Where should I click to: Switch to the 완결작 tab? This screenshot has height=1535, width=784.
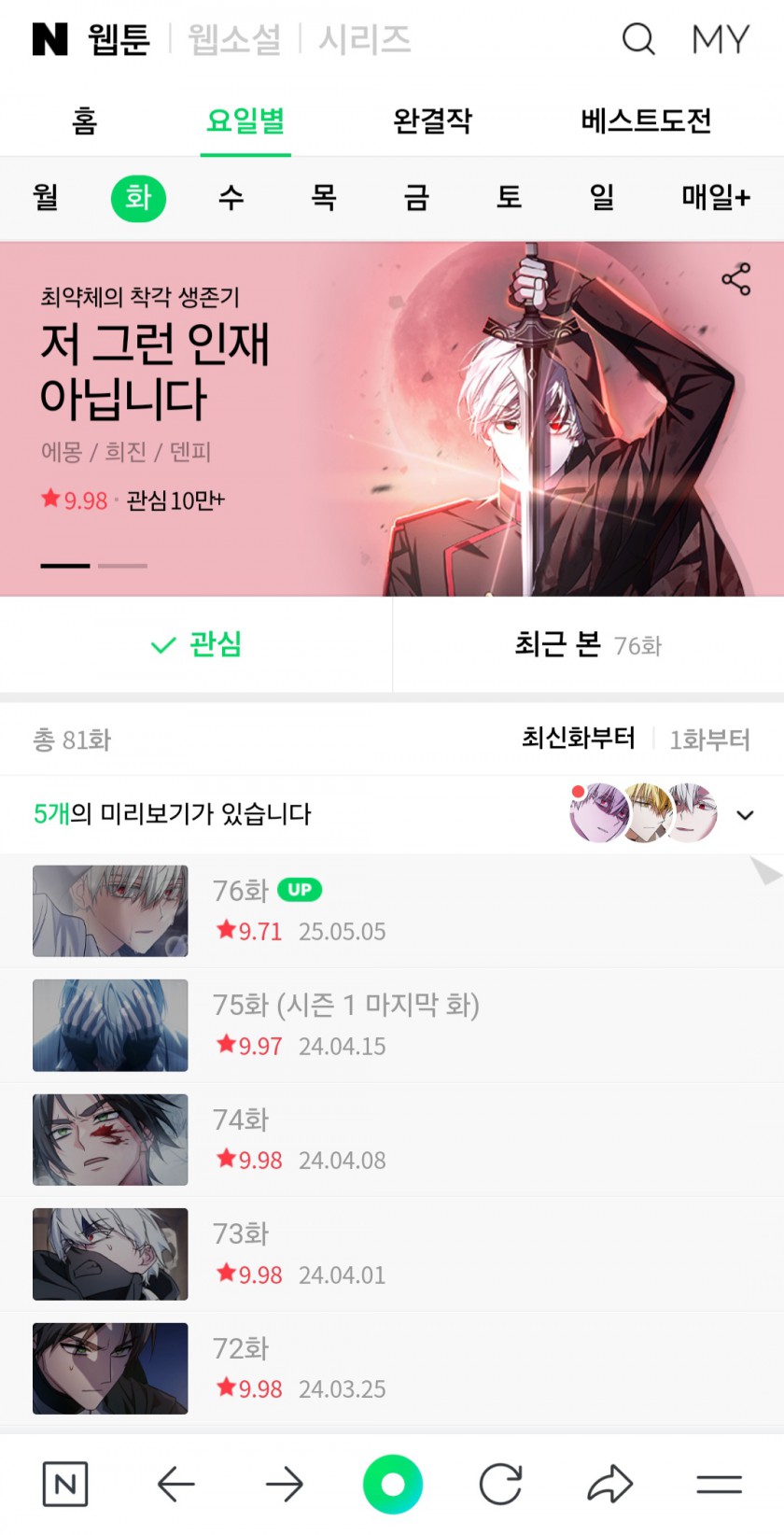pyautogui.click(x=432, y=120)
